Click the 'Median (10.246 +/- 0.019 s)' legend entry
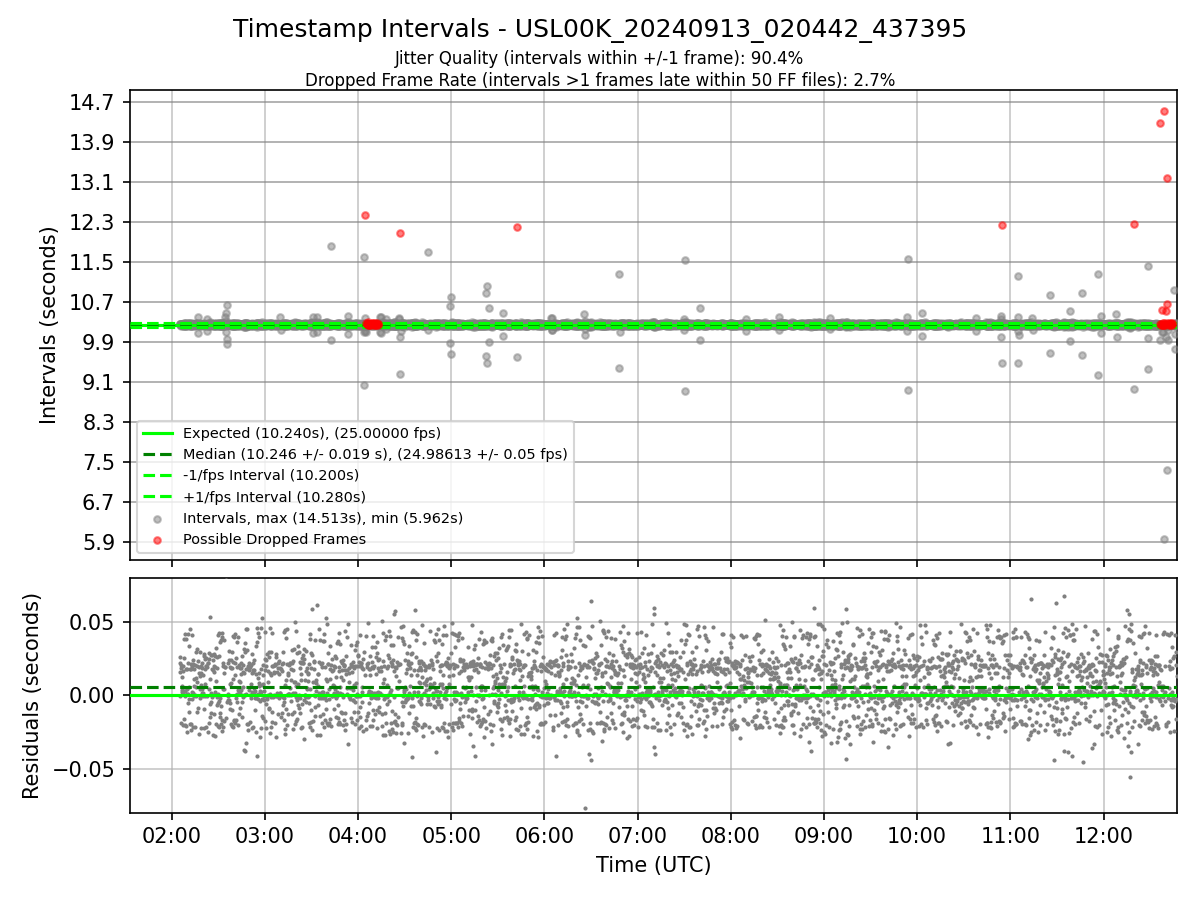The height and width of the screenshot is (900, 1200). [375, 454]
